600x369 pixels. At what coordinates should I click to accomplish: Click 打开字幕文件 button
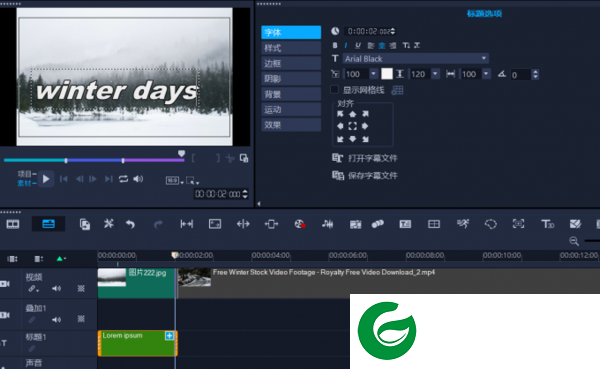(365, 158)
